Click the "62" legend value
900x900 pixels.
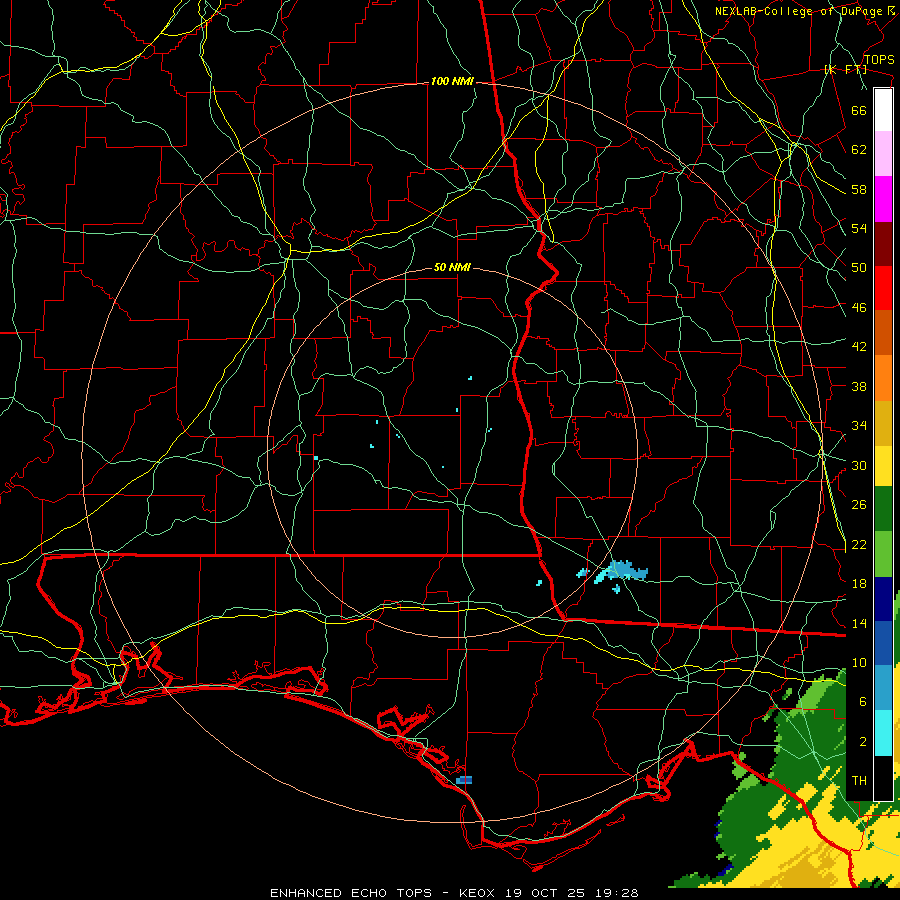[859, 150]
